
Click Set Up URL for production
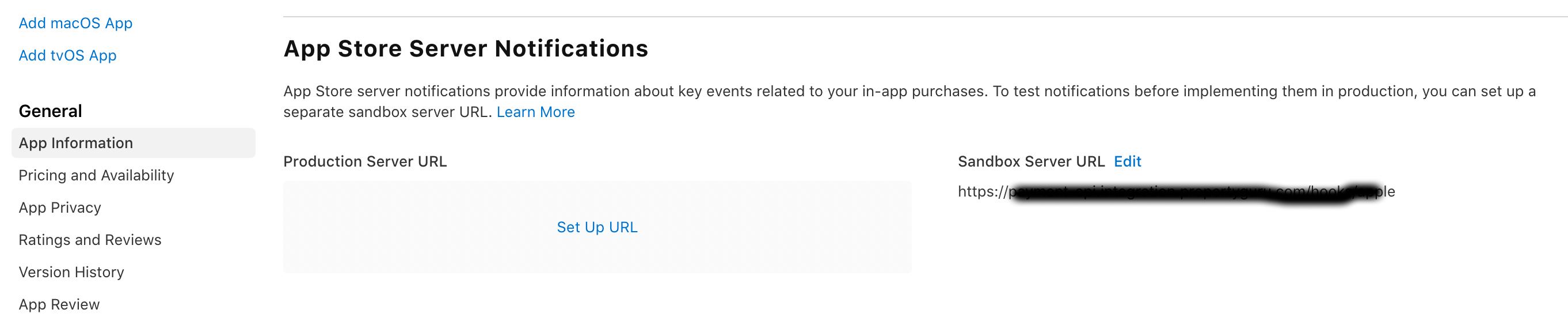click(x=596, y=228)
